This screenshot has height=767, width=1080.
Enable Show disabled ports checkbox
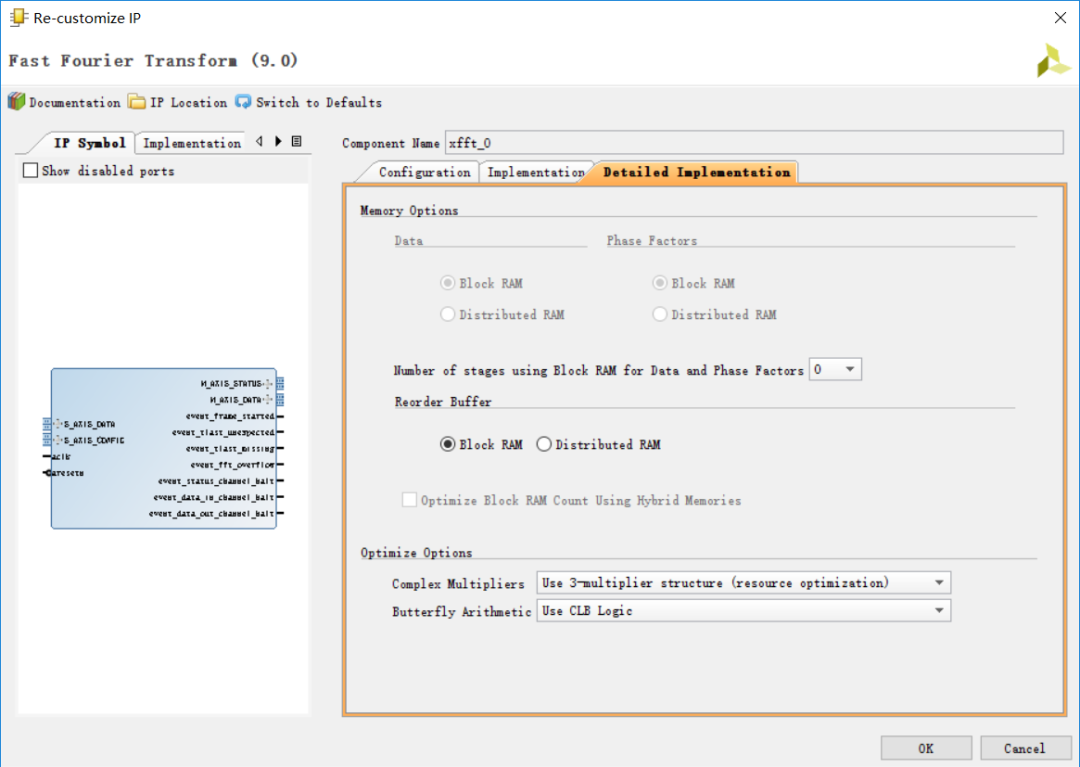click(x=30, y=171)
